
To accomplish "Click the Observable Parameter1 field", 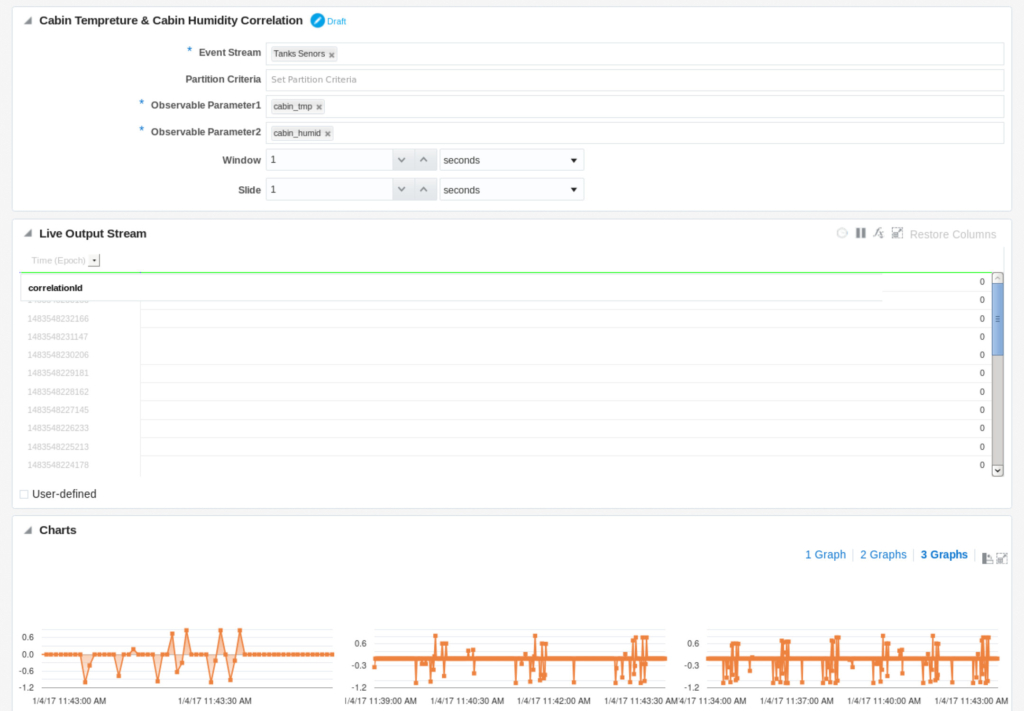I will pos(635,106).
